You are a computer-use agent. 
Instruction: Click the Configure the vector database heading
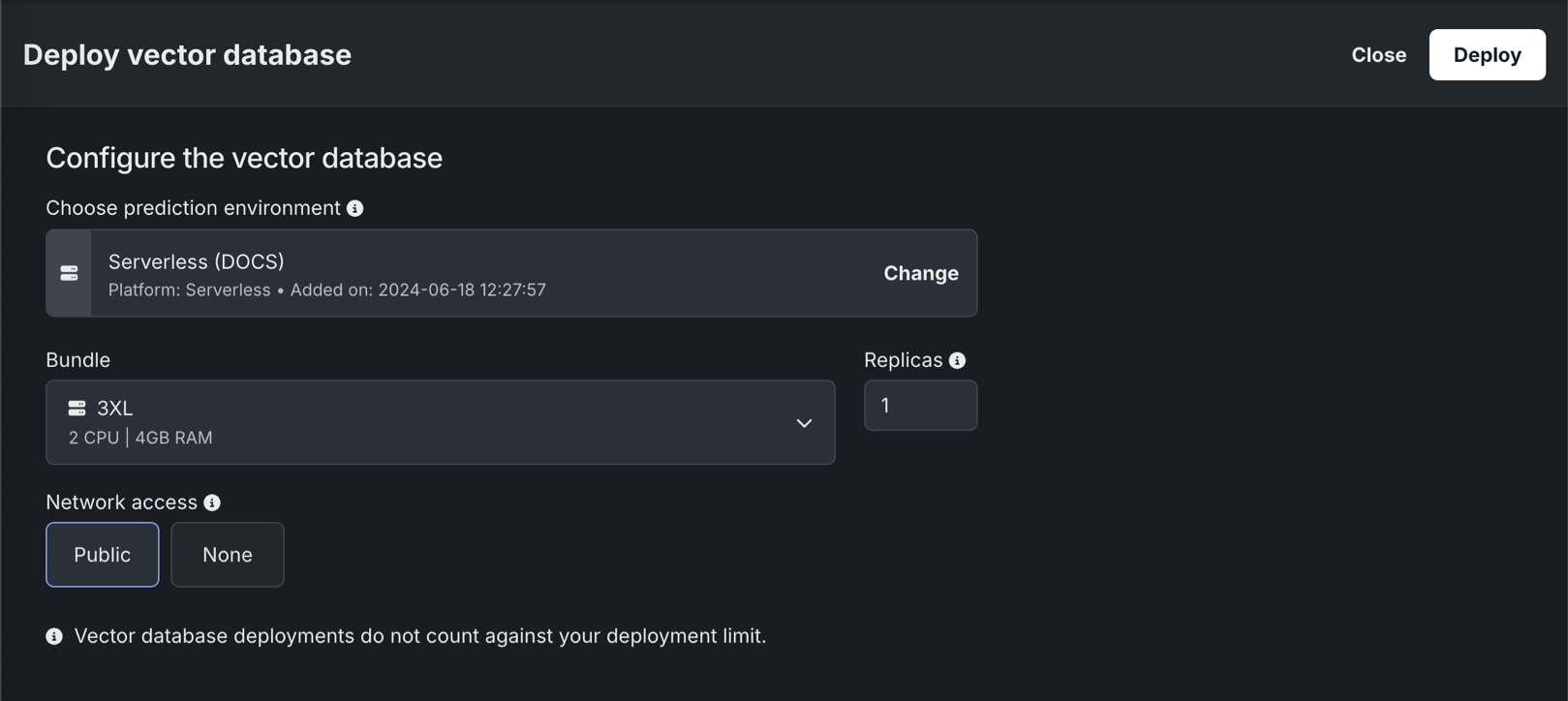pyautogui.click(x=244, y=158)
